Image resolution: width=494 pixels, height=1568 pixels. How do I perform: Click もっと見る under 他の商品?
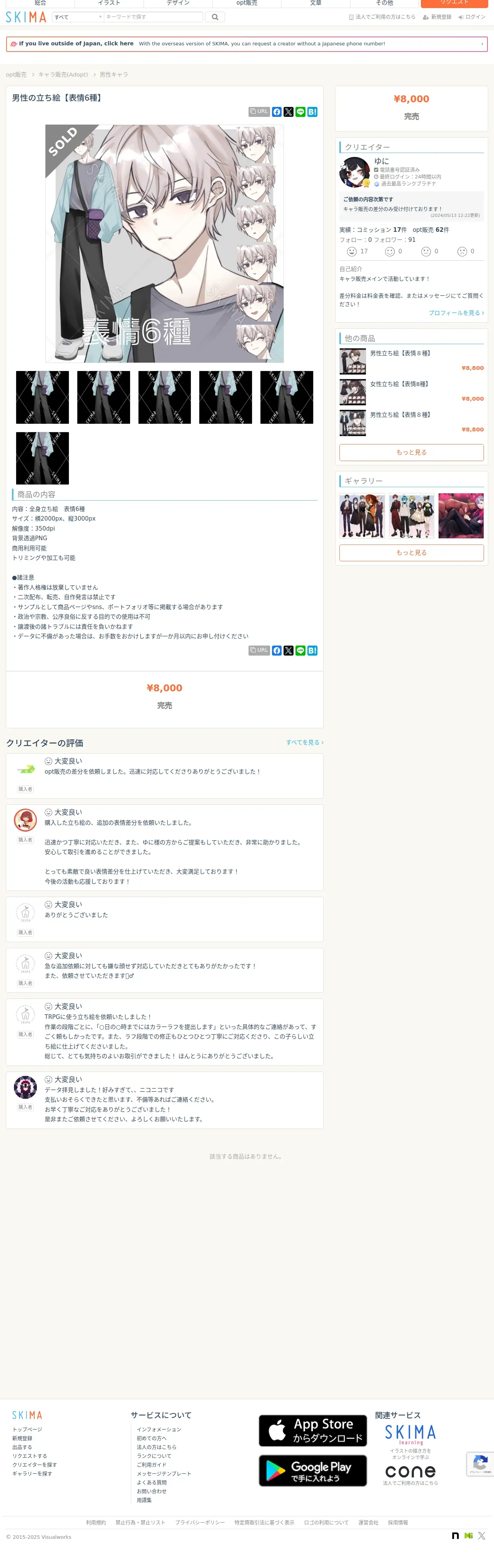pos(411,452)
